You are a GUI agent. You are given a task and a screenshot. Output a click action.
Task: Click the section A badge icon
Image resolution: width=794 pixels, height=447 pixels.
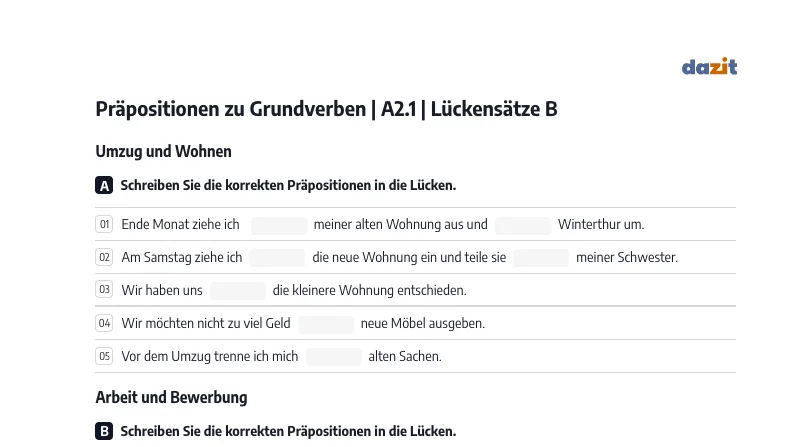(104, 185)
